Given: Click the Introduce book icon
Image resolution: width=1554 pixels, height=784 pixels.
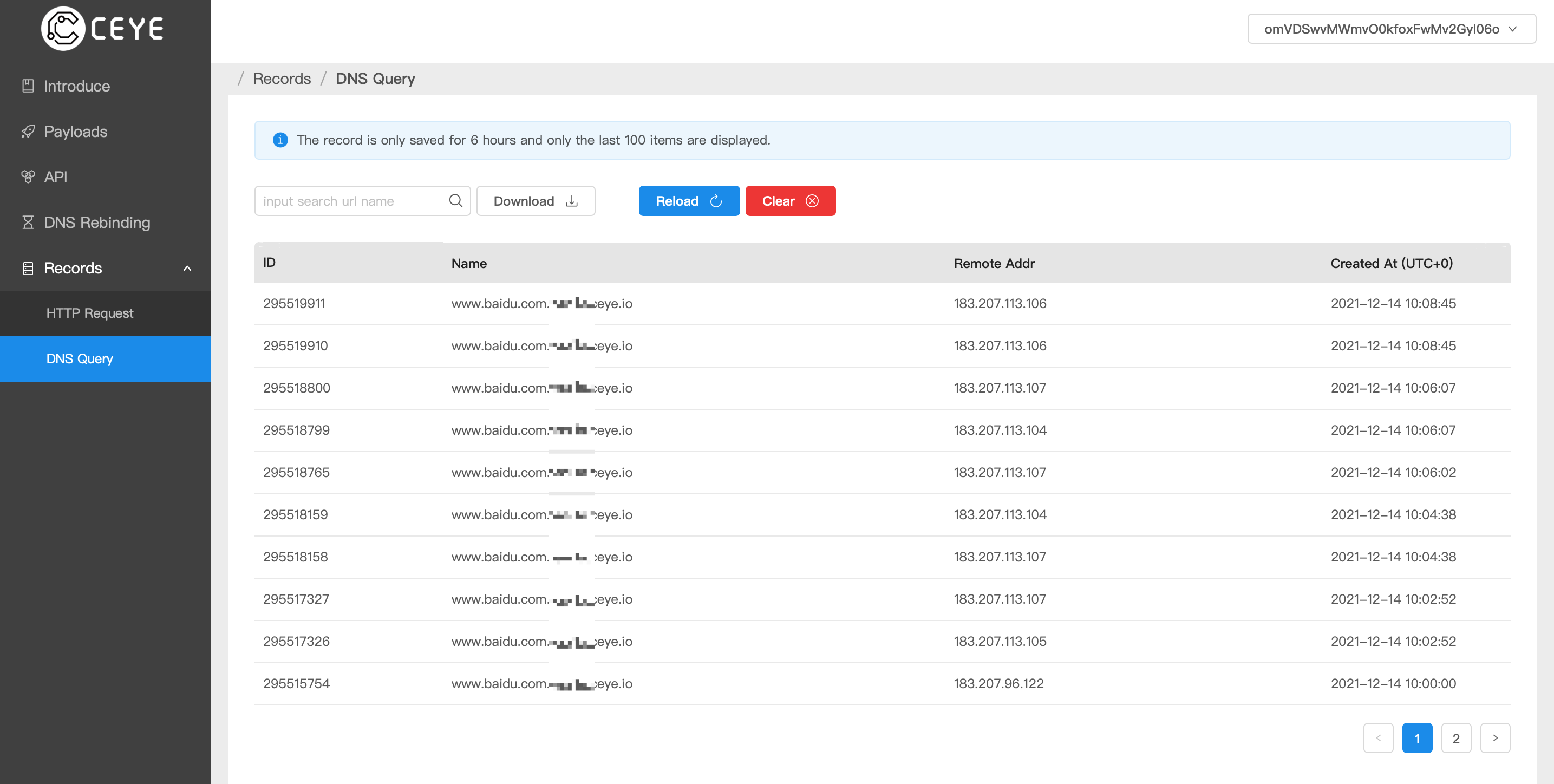Looking at the screenshot, I should (x=28, y=86).
